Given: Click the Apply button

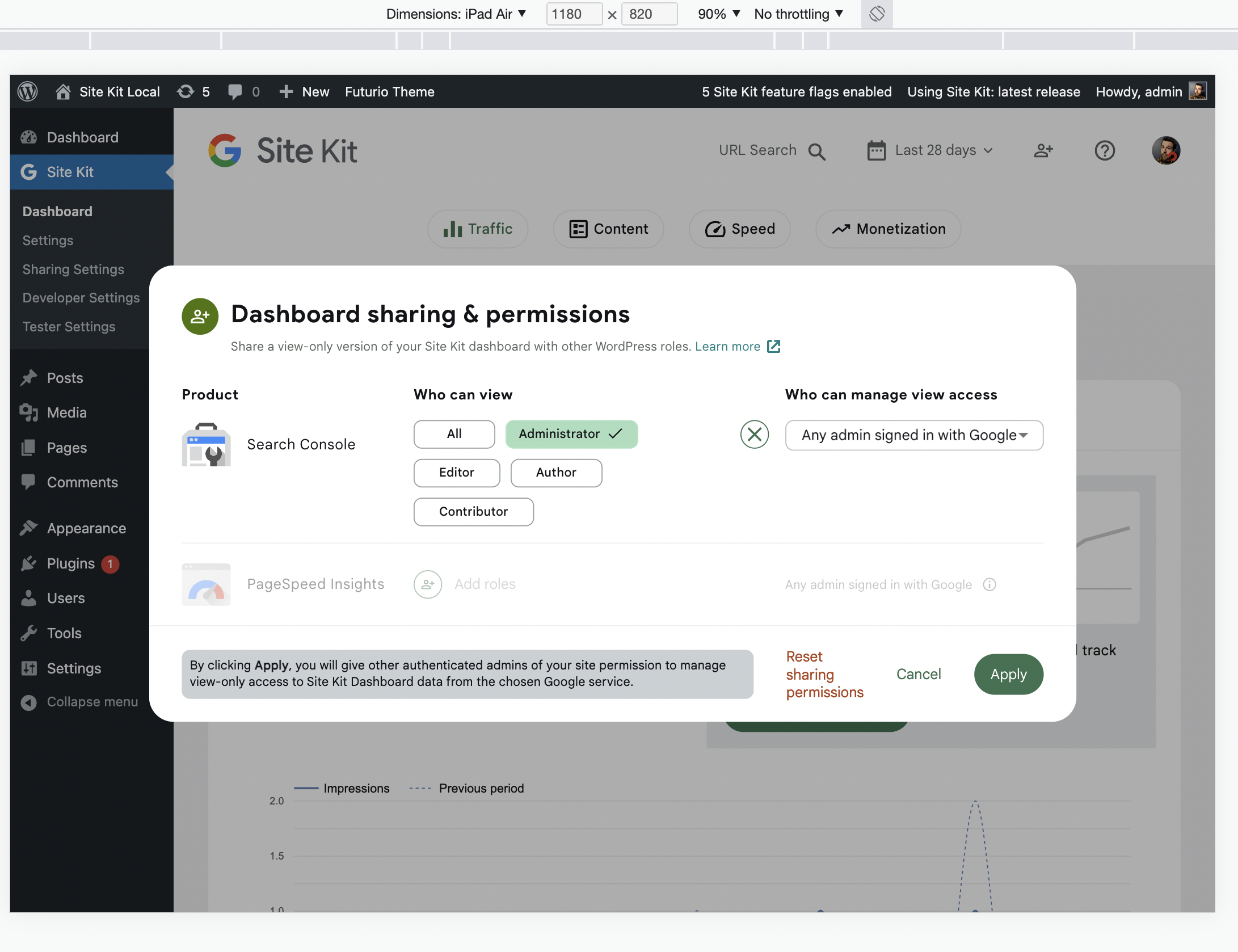Looking at the screenshot, I should [x=1008, y=674].
